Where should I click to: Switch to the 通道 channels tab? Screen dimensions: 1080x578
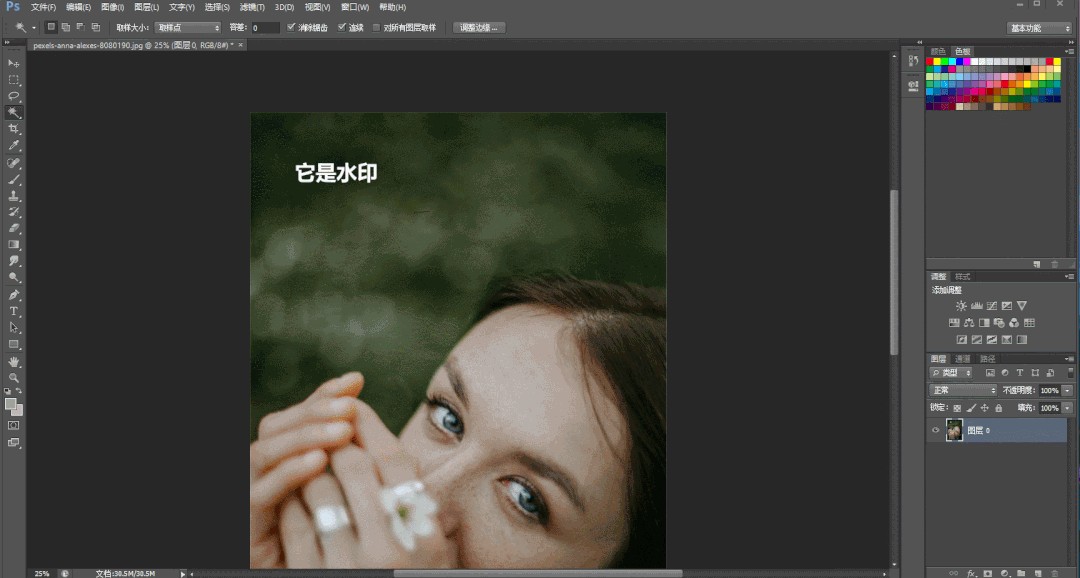click(963, 358)
